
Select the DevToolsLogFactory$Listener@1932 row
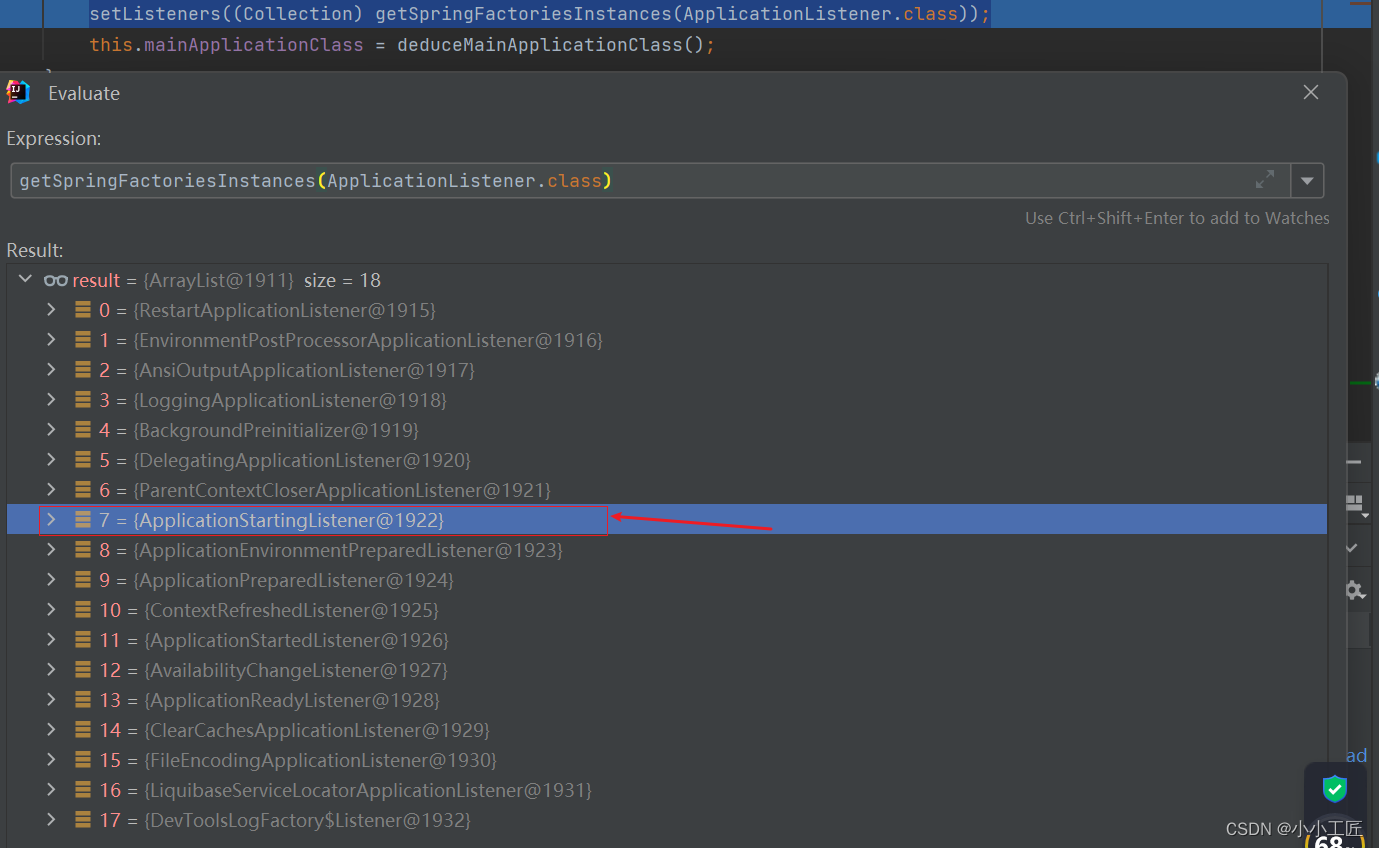(667, 820)
